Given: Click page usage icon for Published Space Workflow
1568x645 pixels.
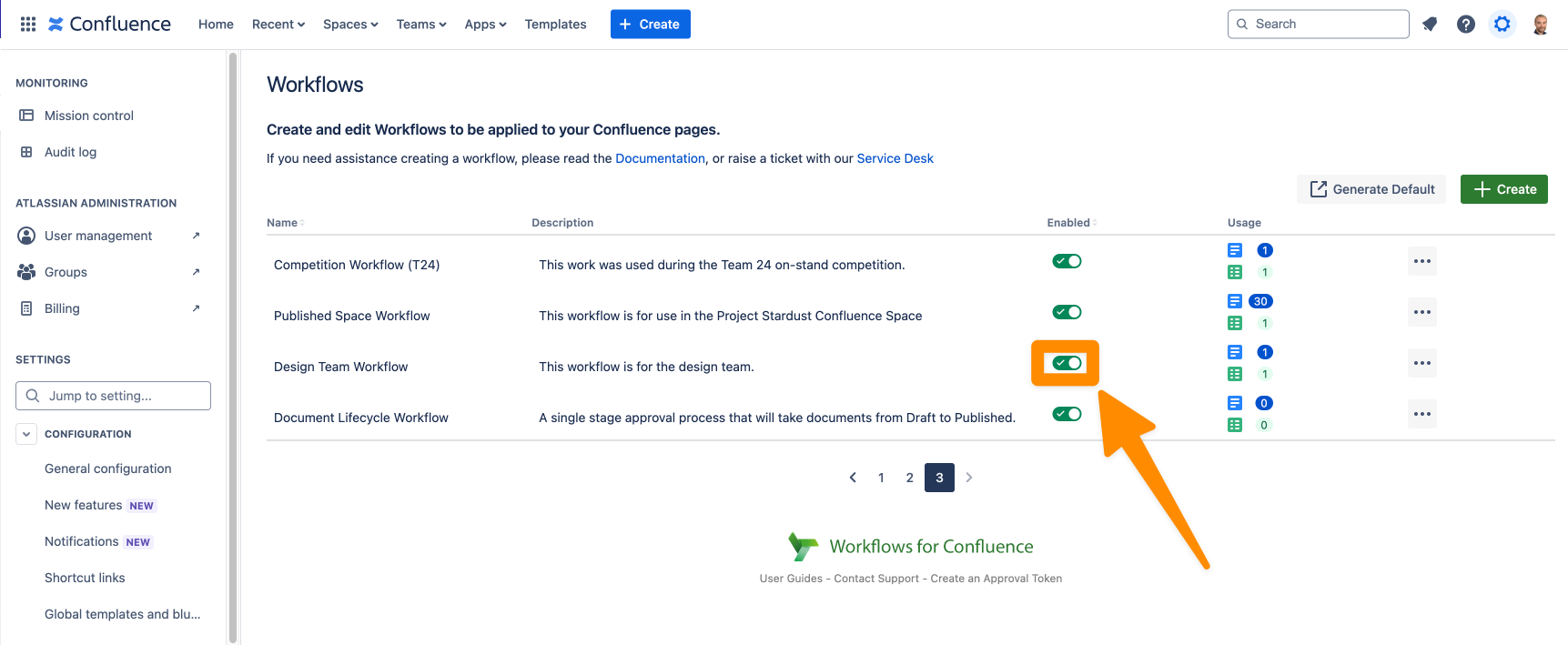Looking at the screenshot, I should 1235,301.
